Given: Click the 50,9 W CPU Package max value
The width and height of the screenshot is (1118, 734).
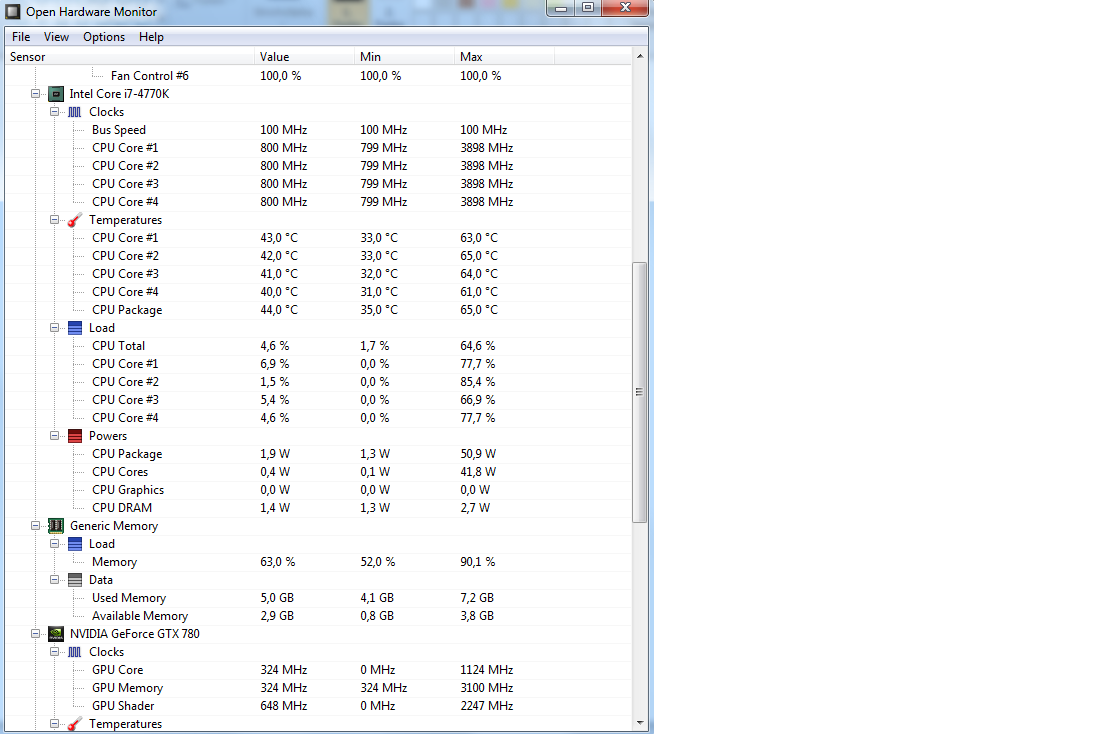Looking at the screenshot, I should coord(478,454).
